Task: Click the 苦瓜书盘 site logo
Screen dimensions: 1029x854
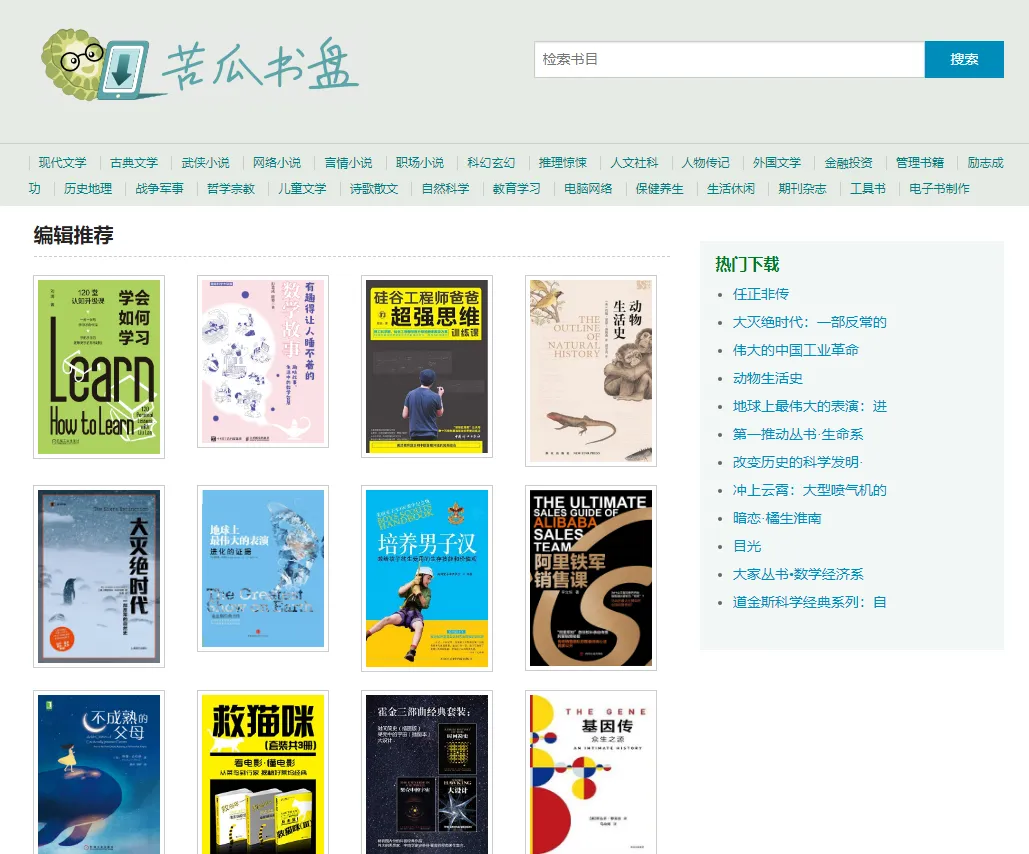Action: point(200,65)
